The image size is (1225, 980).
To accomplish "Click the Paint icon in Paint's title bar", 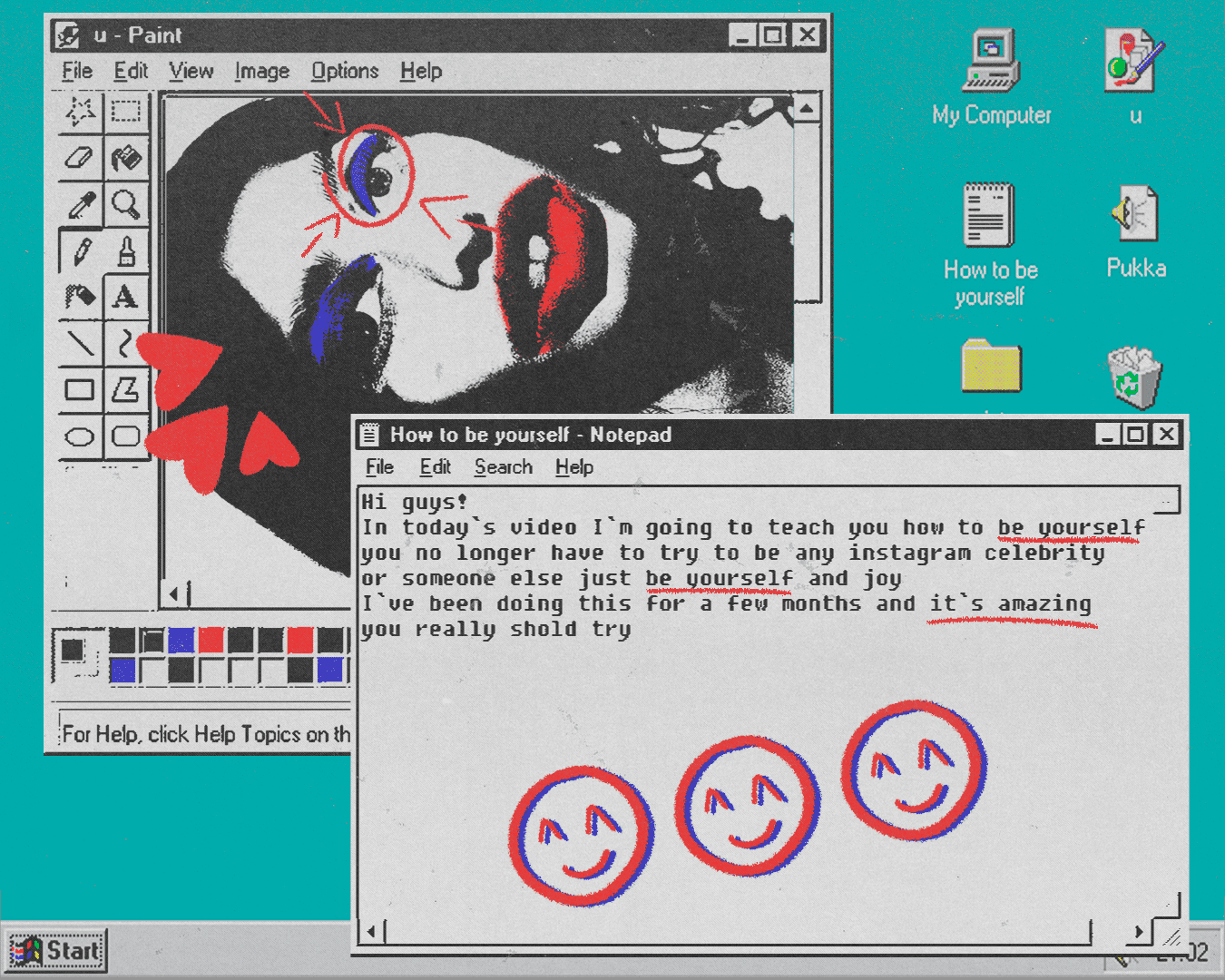I will click(68, 35).
